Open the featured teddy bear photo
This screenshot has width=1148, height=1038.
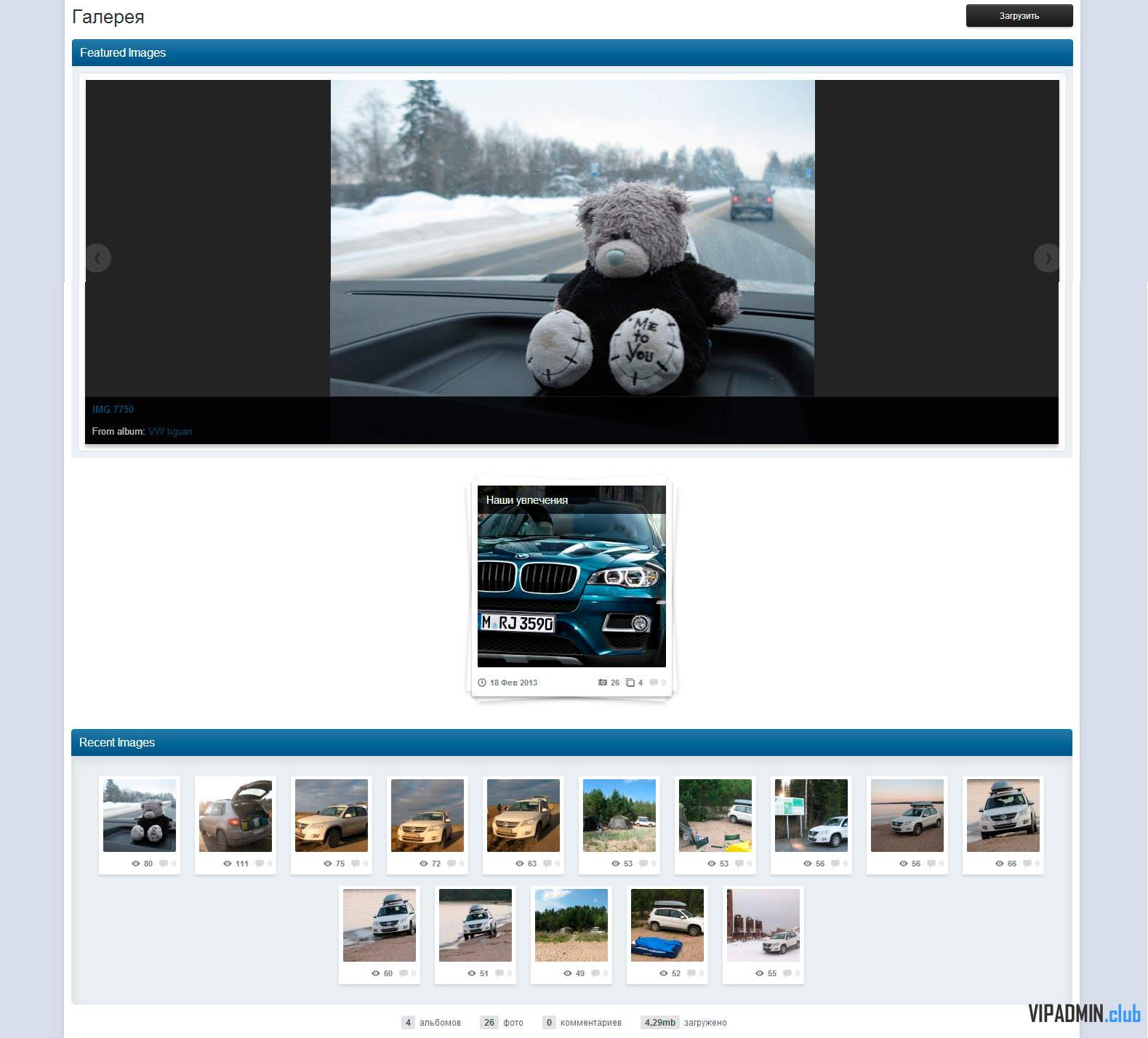click(x=572, y=238)
